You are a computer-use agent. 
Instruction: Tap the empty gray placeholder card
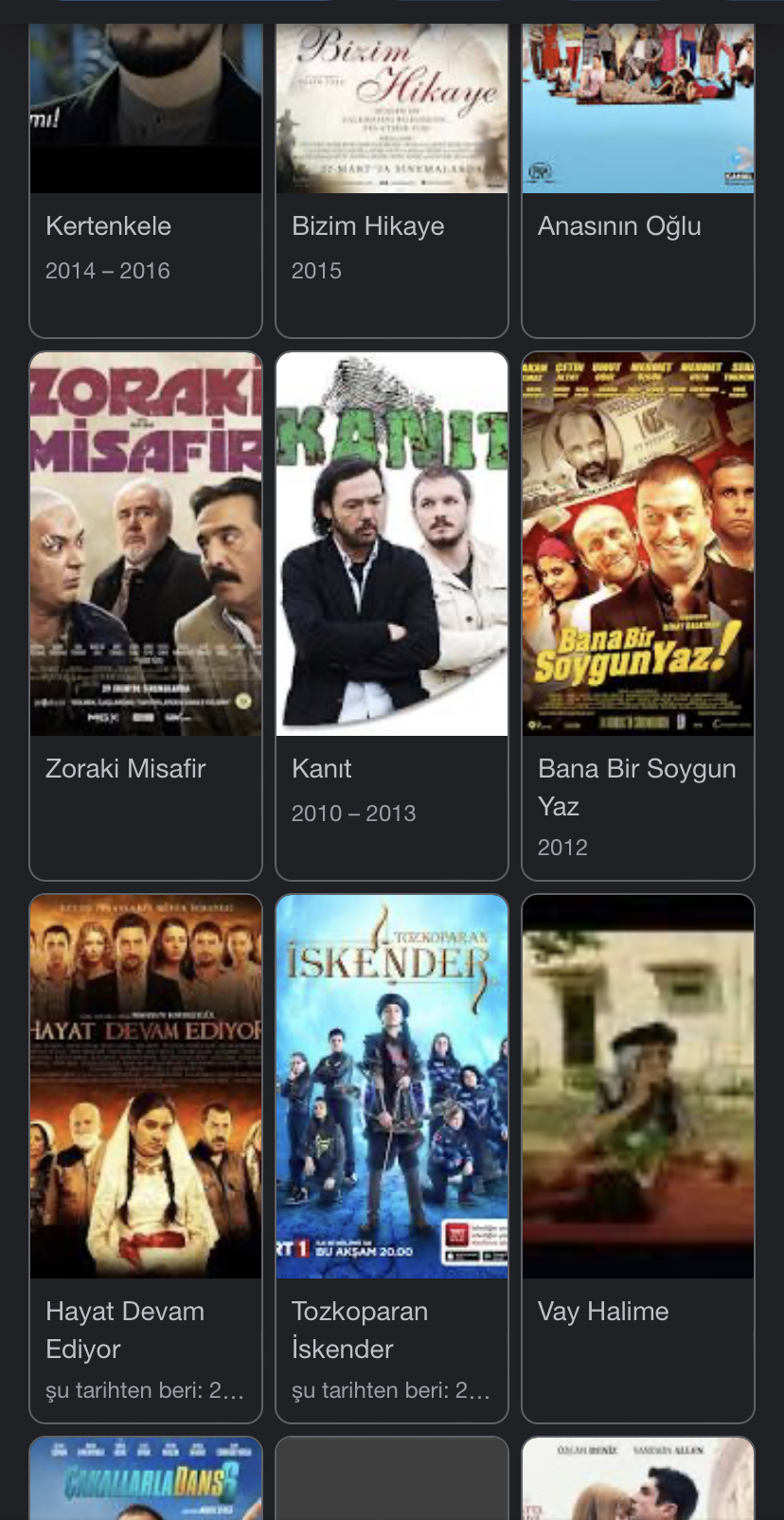(392, 1479)
